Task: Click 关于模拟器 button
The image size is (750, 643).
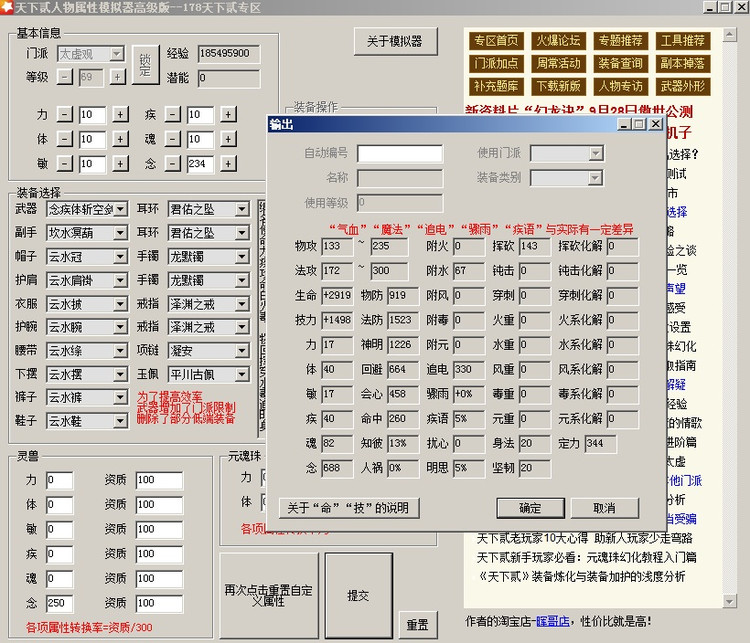Action: click(x=396, y=42)
